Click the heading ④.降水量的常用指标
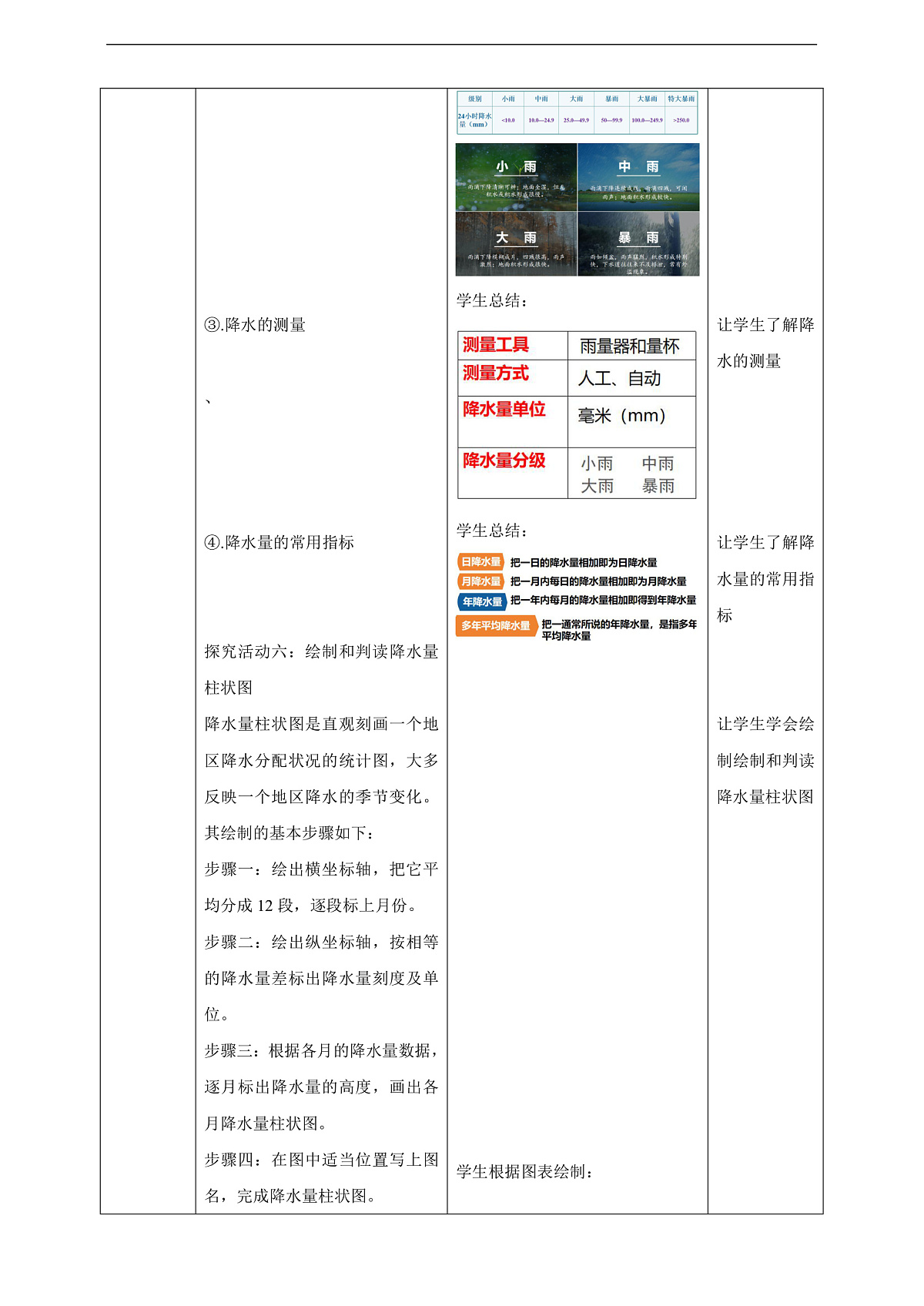Viewport: 924px width, 1306px height. tap(280, 542)
